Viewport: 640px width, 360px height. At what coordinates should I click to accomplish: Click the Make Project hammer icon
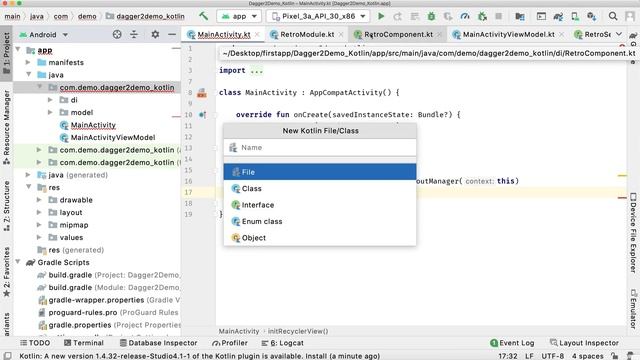click(203, 16)
